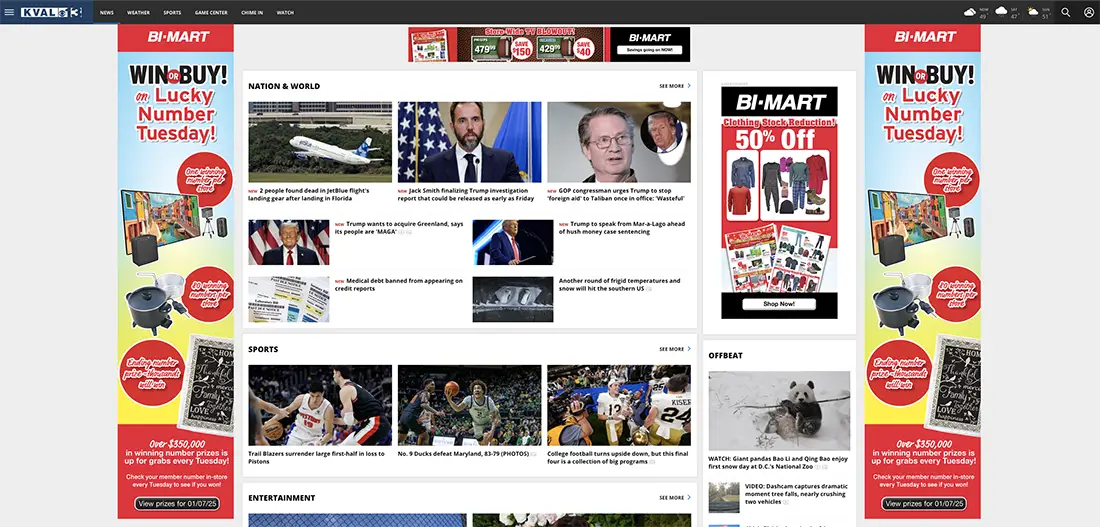This screenshot has width=1100, height=527.
Task: Open the hamburger menu icon
Action: (9, 12)
